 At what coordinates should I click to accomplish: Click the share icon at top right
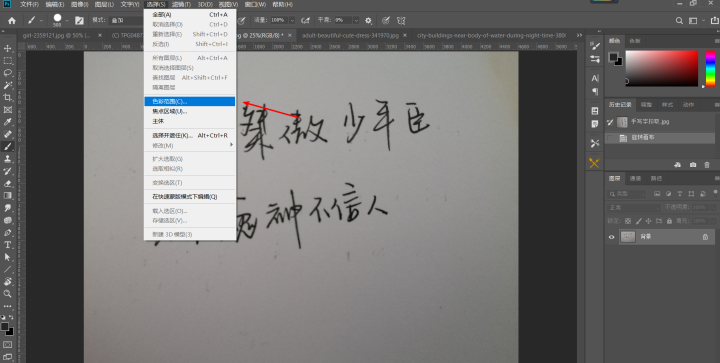tap(714, 20)
